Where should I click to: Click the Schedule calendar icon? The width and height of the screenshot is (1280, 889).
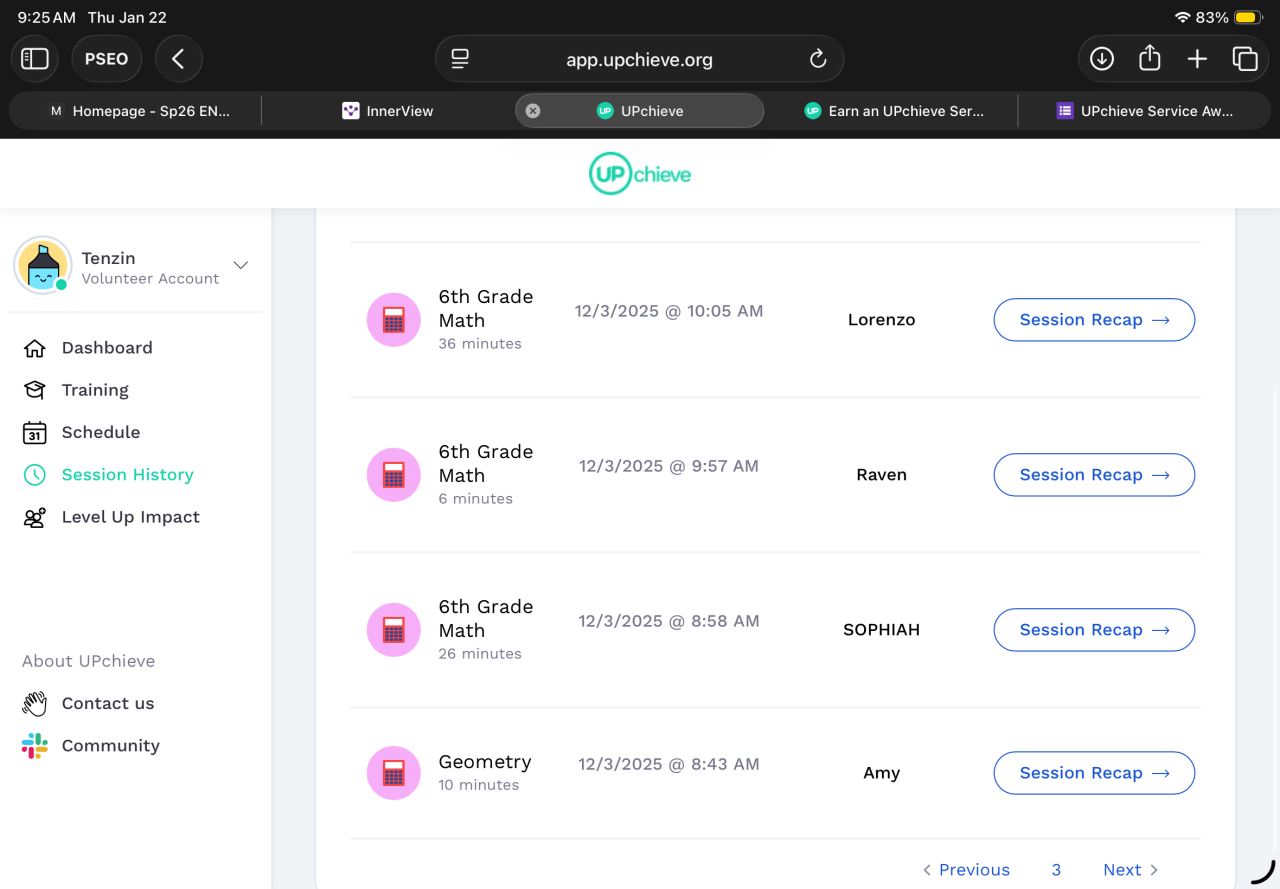point(35,432)
